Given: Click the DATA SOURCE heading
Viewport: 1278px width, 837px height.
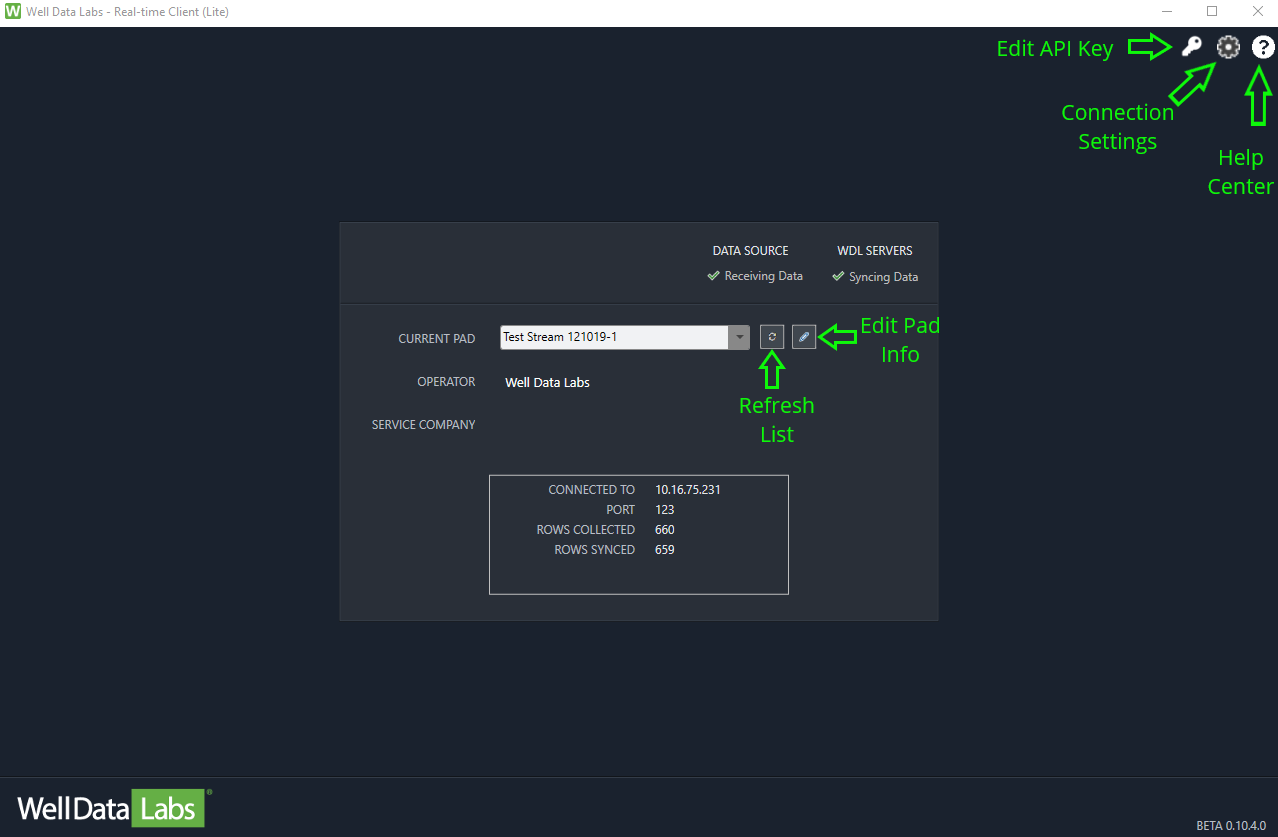Looking at the screenshot, I should pos(750,251).
